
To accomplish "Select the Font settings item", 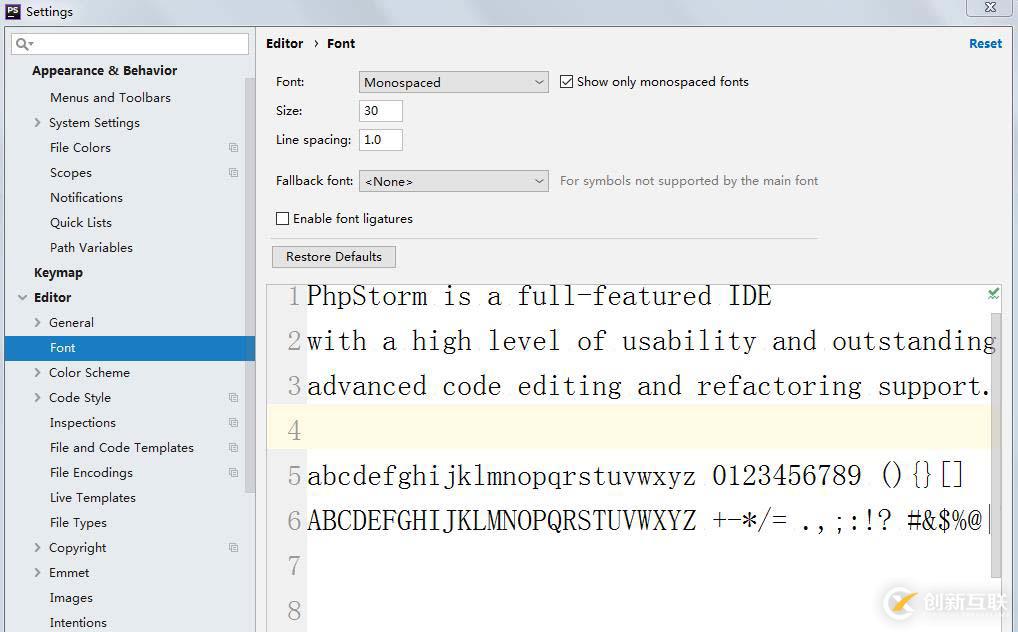I will pyautogui.click(x=130, y=348).
